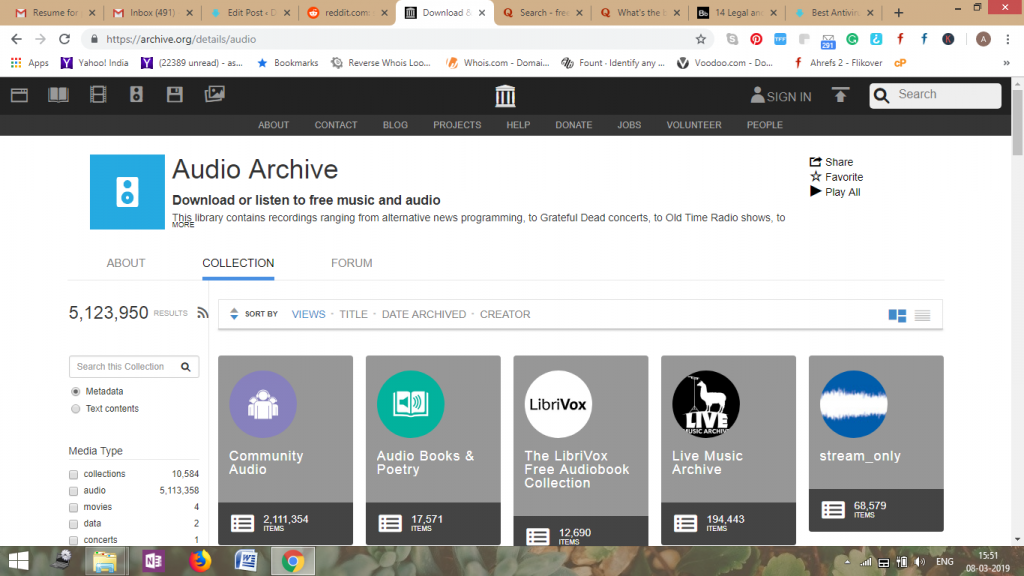
Task: Reload the page with the refresh icon
Action: click(x=64, y=39)
